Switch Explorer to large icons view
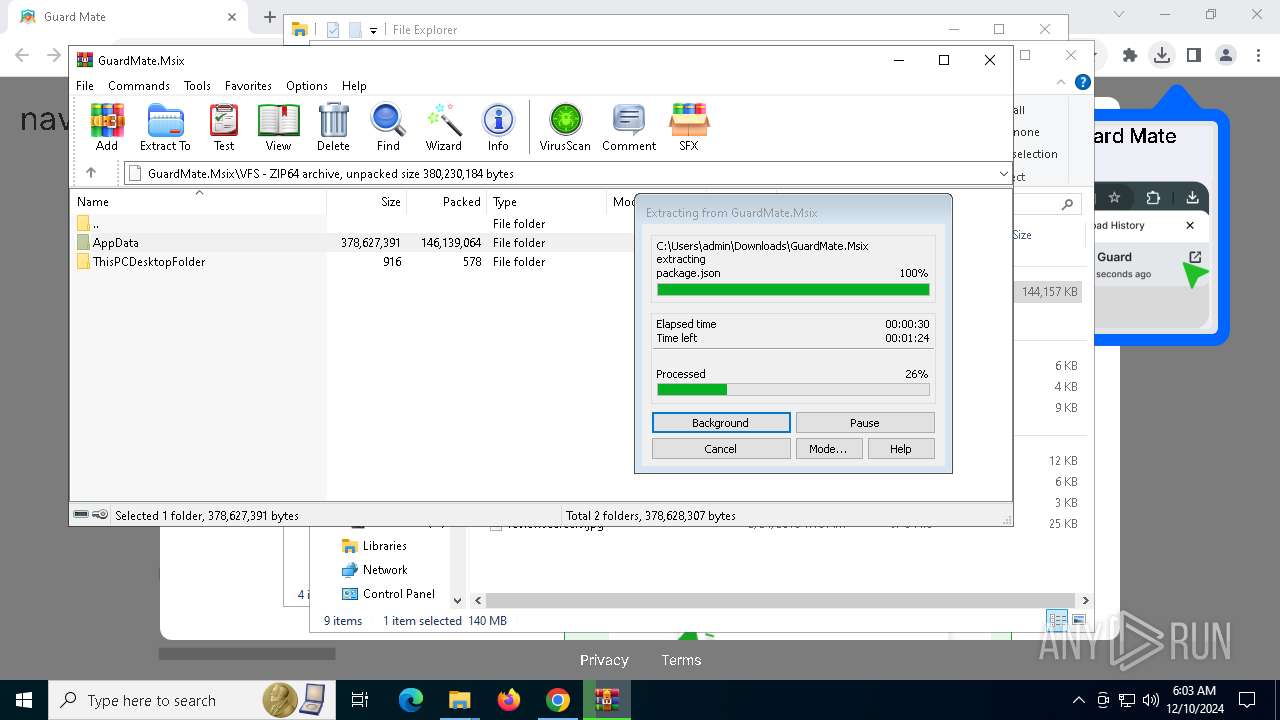1280x720 pixels. [1078, 621]
